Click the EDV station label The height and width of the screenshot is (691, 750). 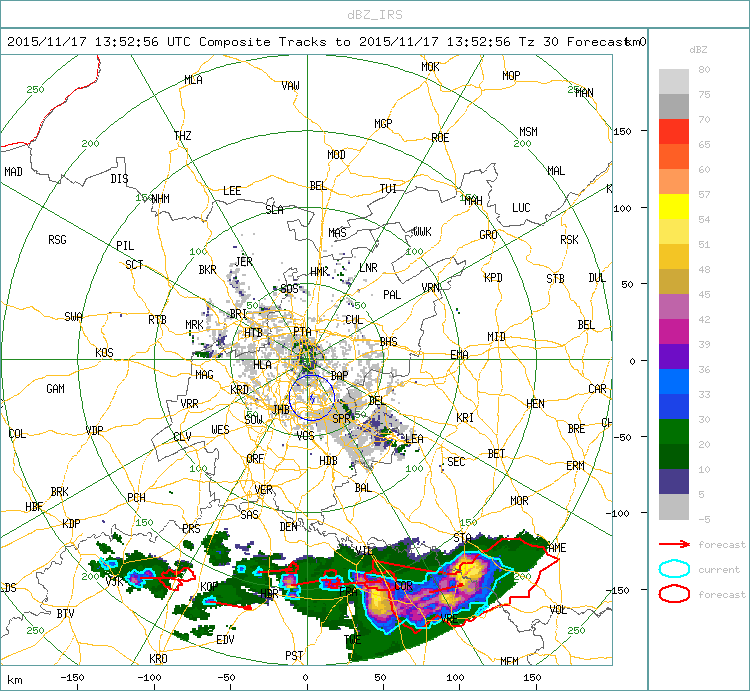pyautogui.click(x=225, y=640)
